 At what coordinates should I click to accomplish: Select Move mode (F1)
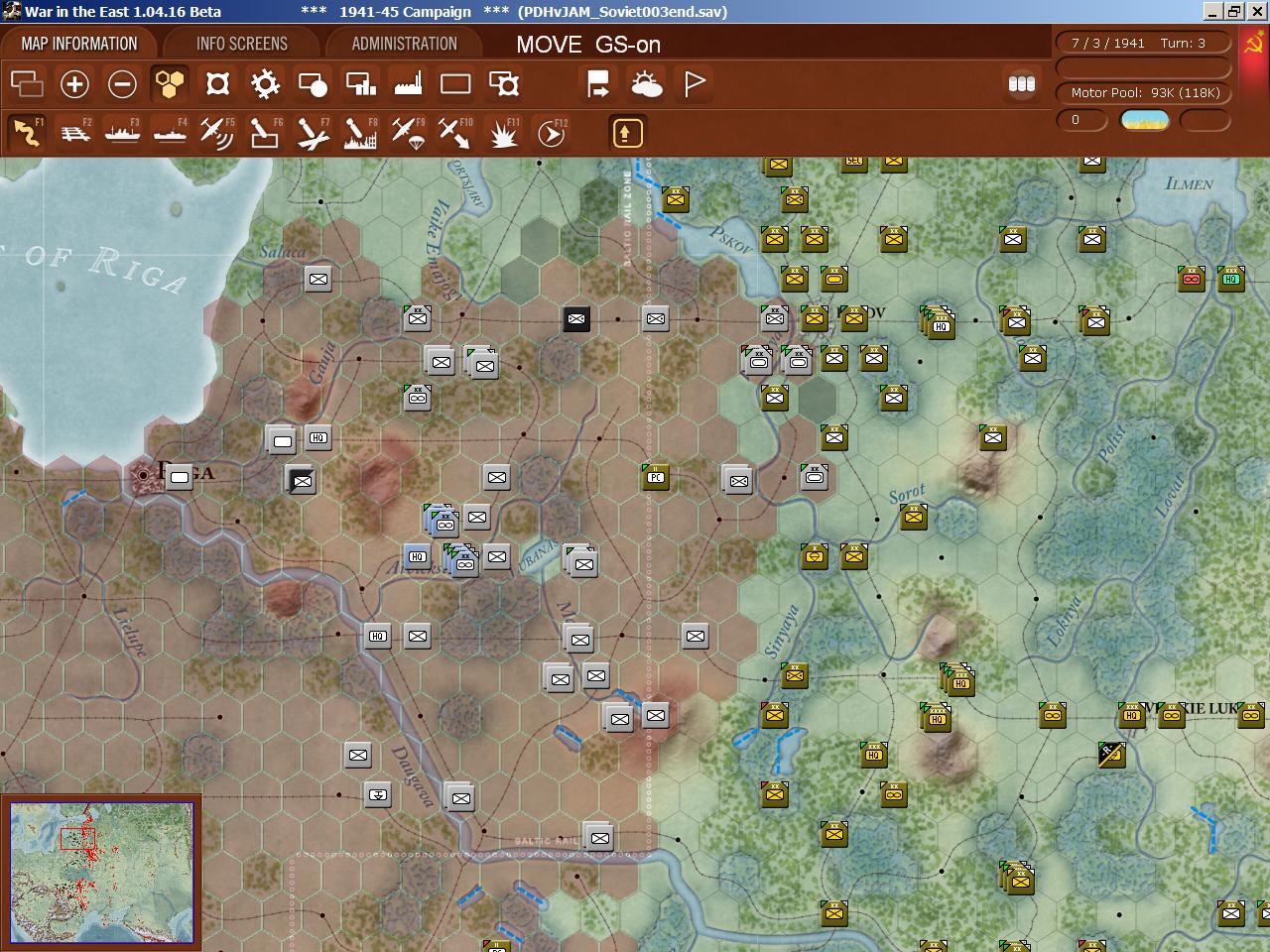[27, 133]
